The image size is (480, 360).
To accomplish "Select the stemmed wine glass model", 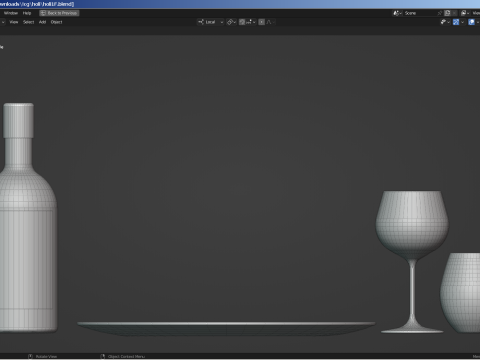I will (412, 227).
